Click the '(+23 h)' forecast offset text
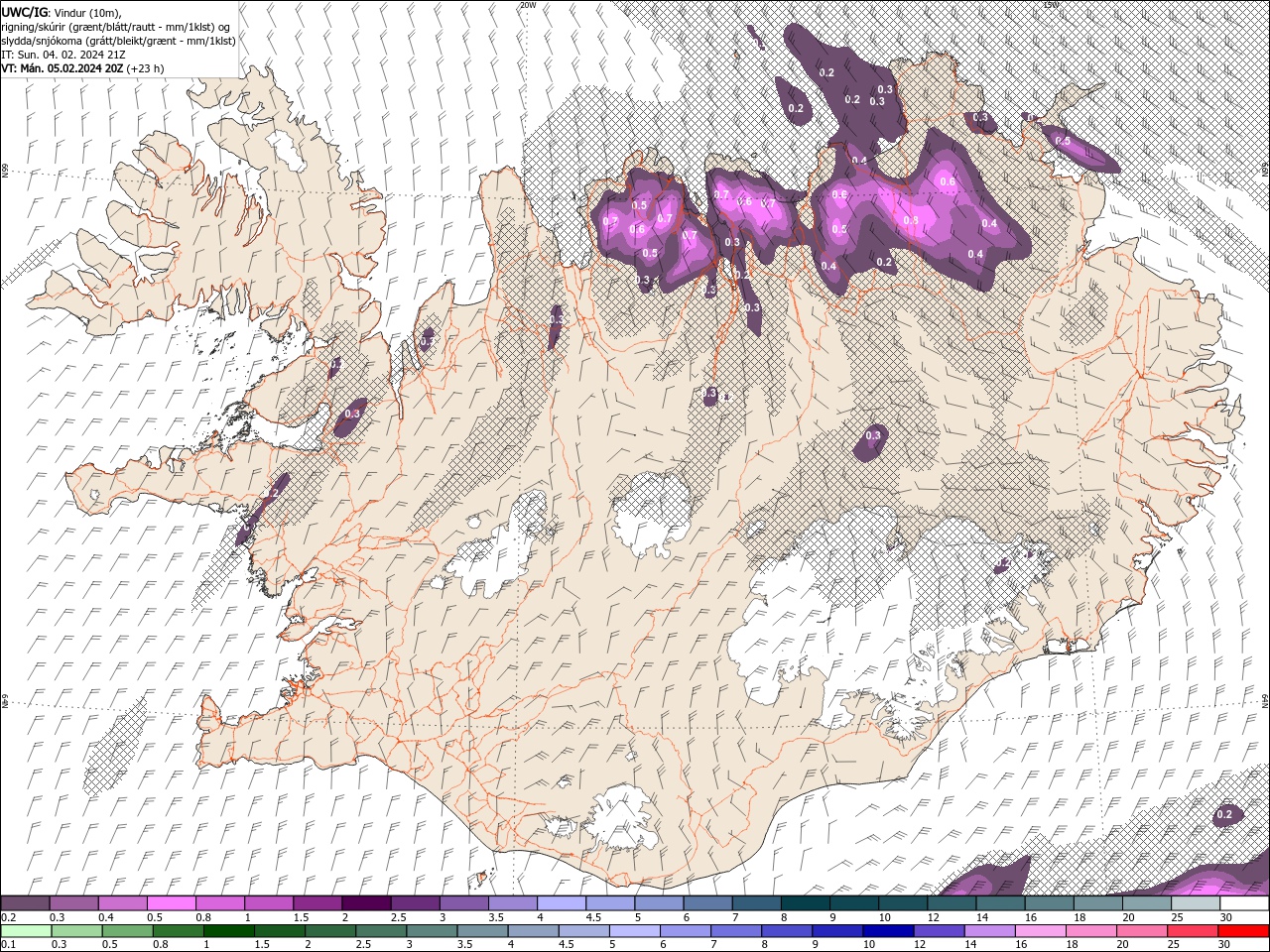The width and height of the screenshot is (1270, 952). (145, 68)
